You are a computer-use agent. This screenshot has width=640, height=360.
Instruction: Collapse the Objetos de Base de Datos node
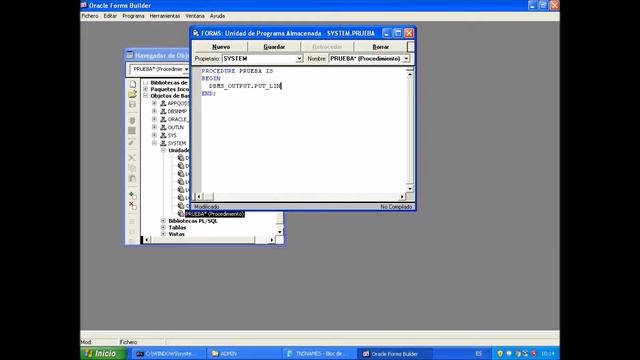[145, 96]
